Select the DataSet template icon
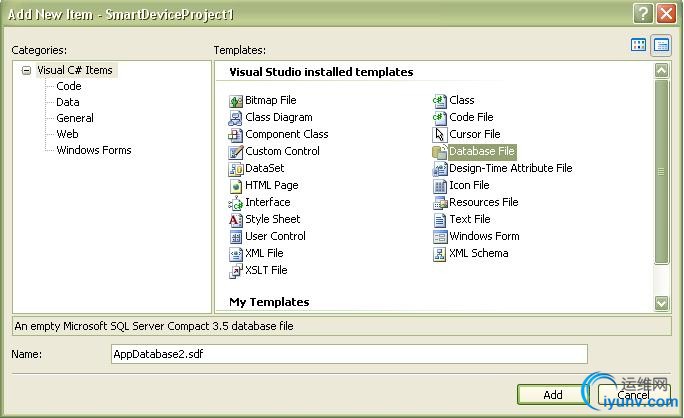This screenshot has height=418, width=684. [236, 169]
